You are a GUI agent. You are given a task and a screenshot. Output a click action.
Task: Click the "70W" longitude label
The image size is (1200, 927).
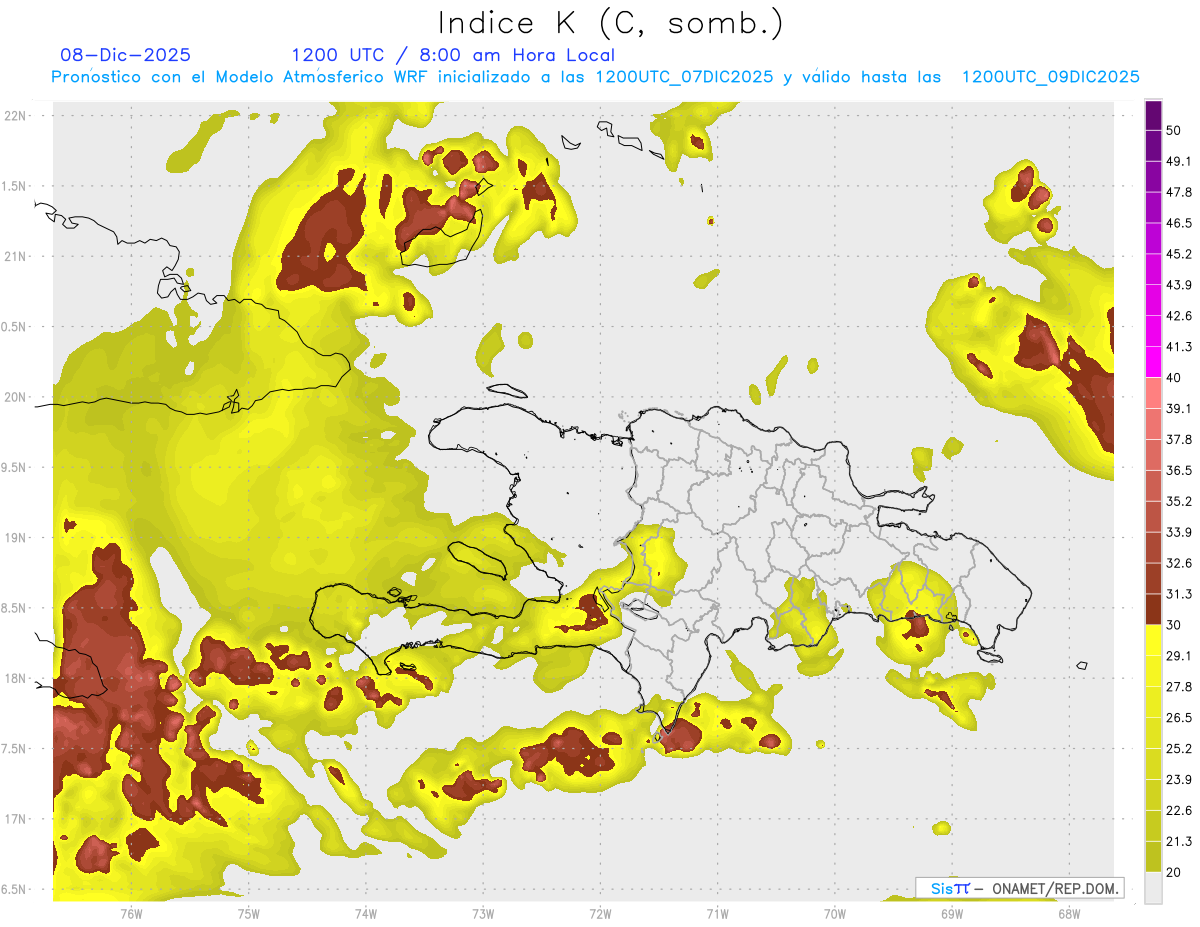[834, 913]
